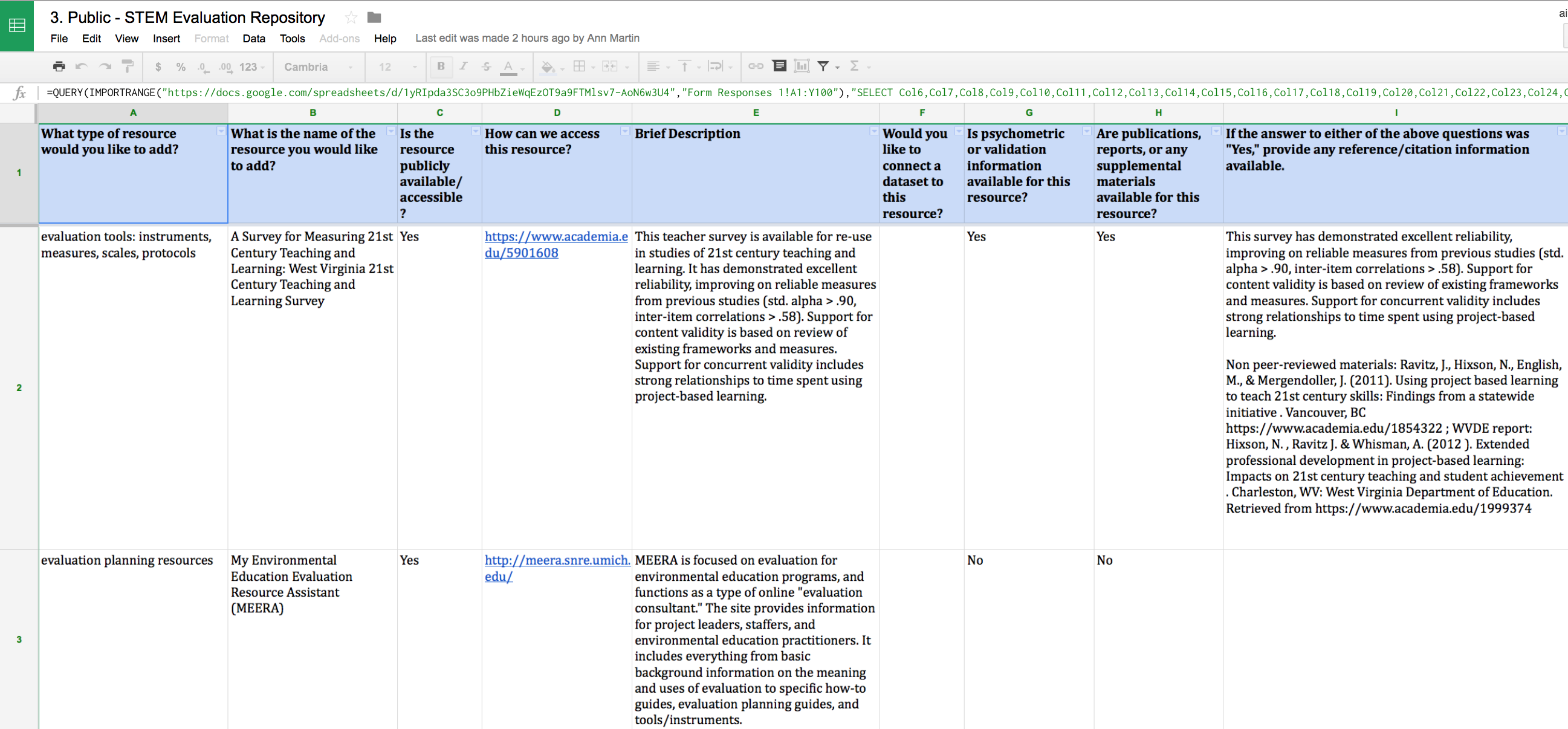The width and height of the screenshot is (1568, 729).
Task: Select row 2 header
Action: point(19,387)
